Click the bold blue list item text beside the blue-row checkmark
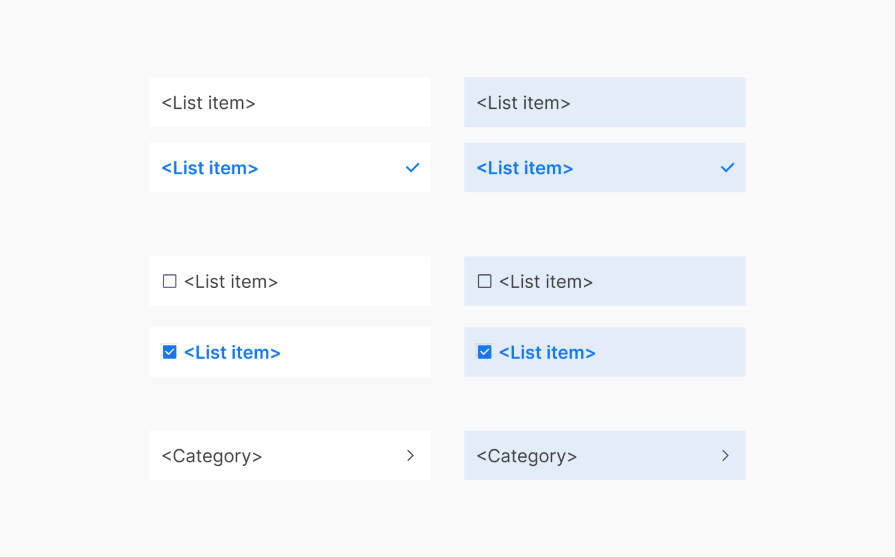The width and height of the screenshot is (895, 557). point(525,168)
